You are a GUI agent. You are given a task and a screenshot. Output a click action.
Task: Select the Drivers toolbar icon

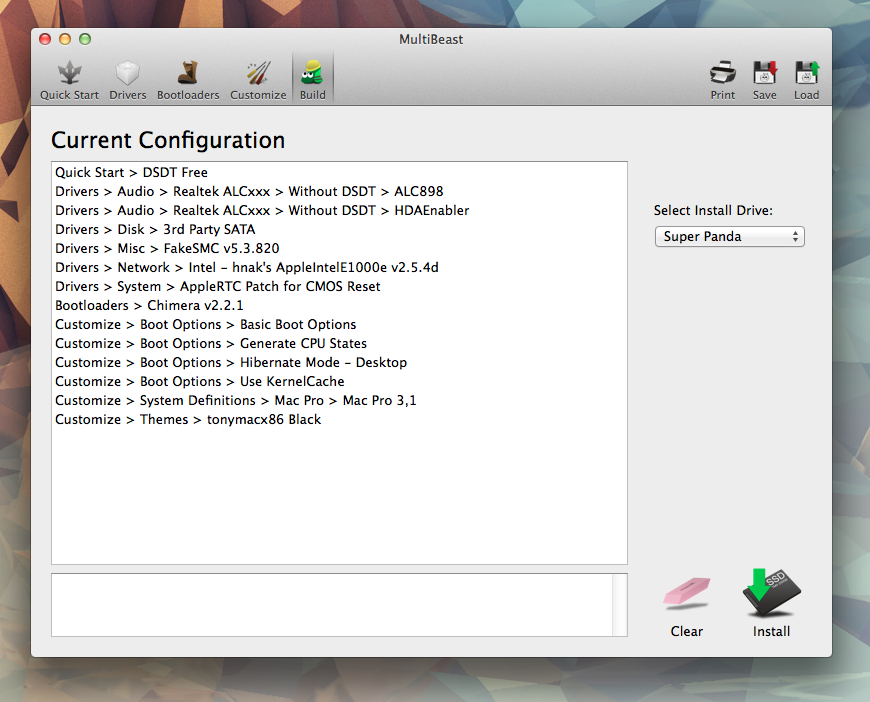coord(127,75)
